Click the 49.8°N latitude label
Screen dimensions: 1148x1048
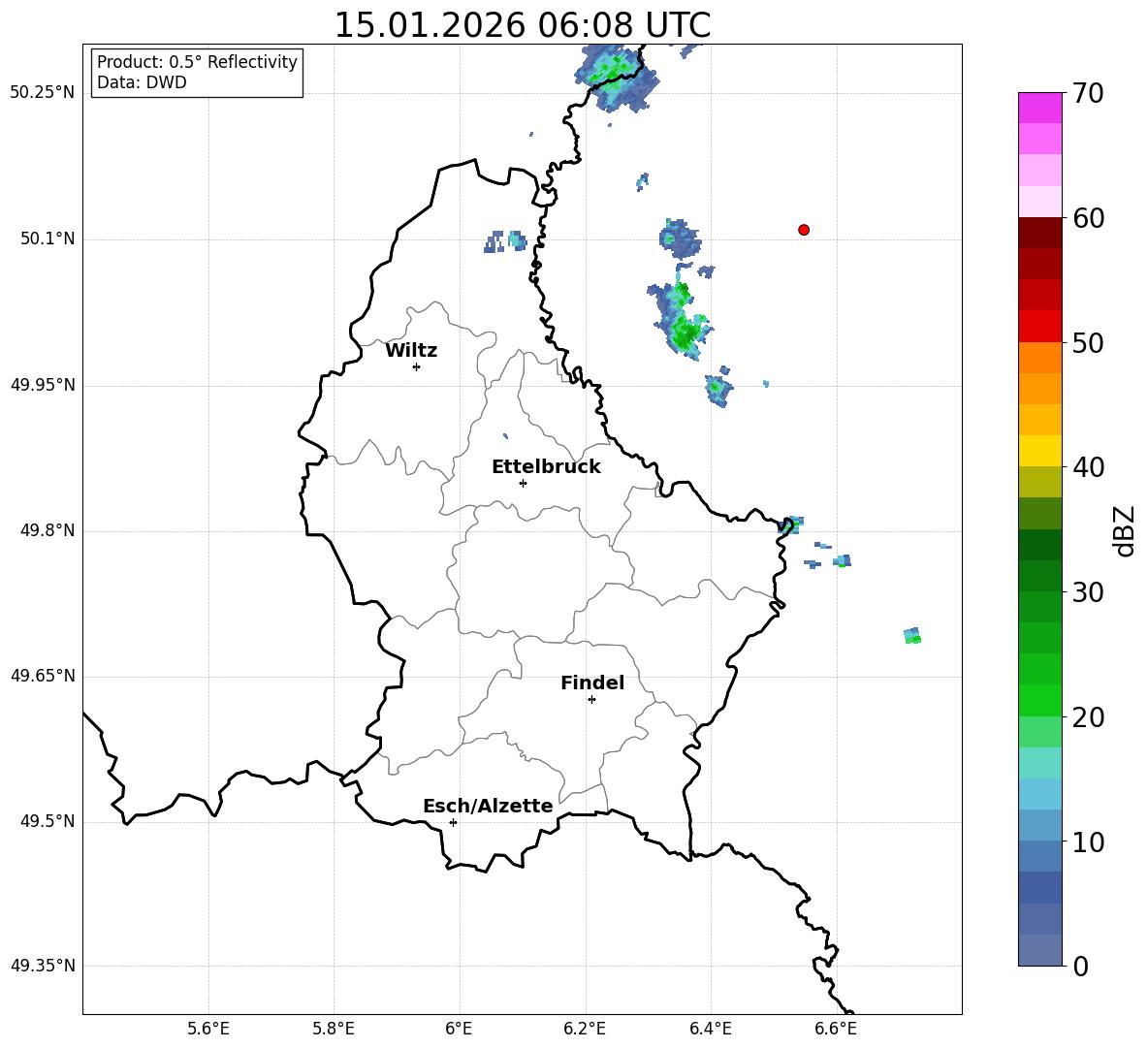tap(48, 530)
